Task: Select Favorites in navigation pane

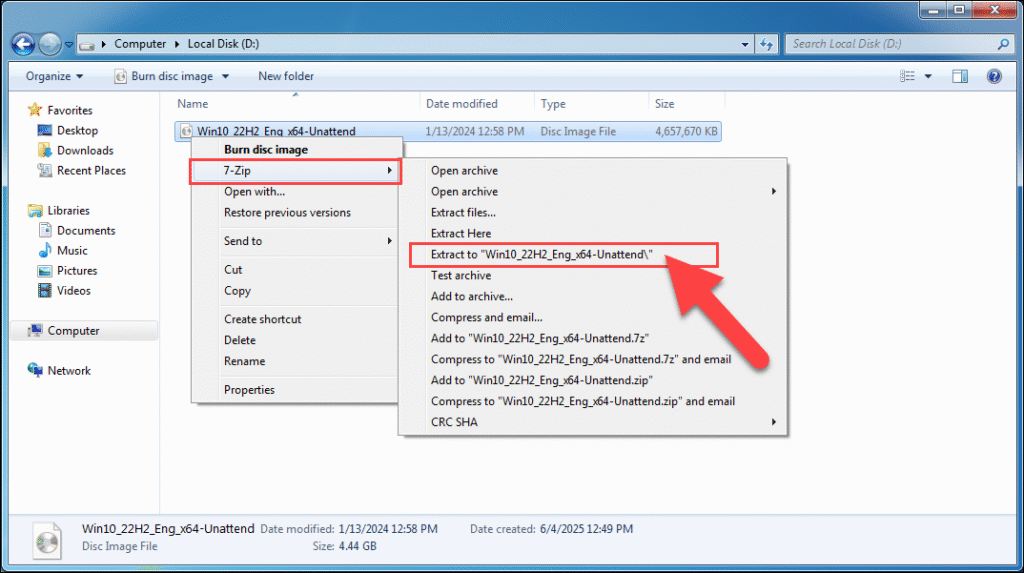Action: [60, 110]
